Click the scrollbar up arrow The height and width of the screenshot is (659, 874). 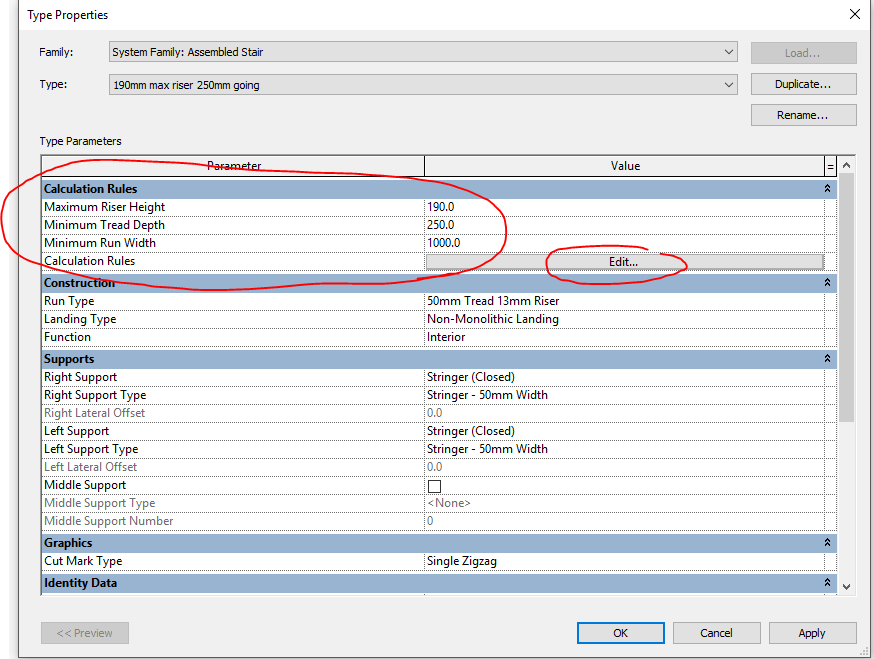pos(846,165)
